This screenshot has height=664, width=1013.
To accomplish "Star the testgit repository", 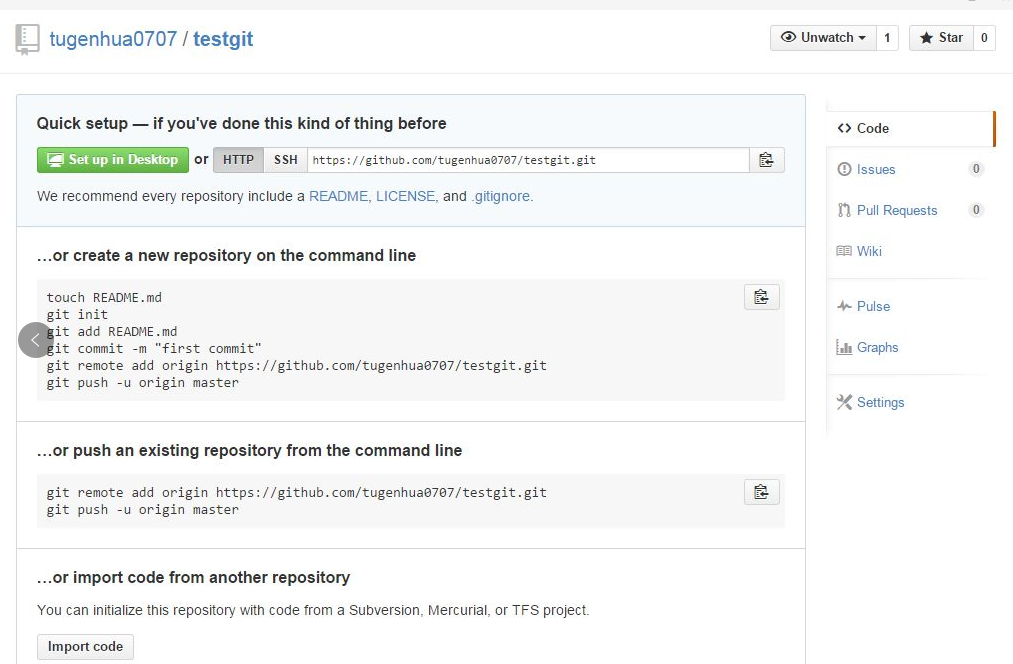I will click(941, 38).
